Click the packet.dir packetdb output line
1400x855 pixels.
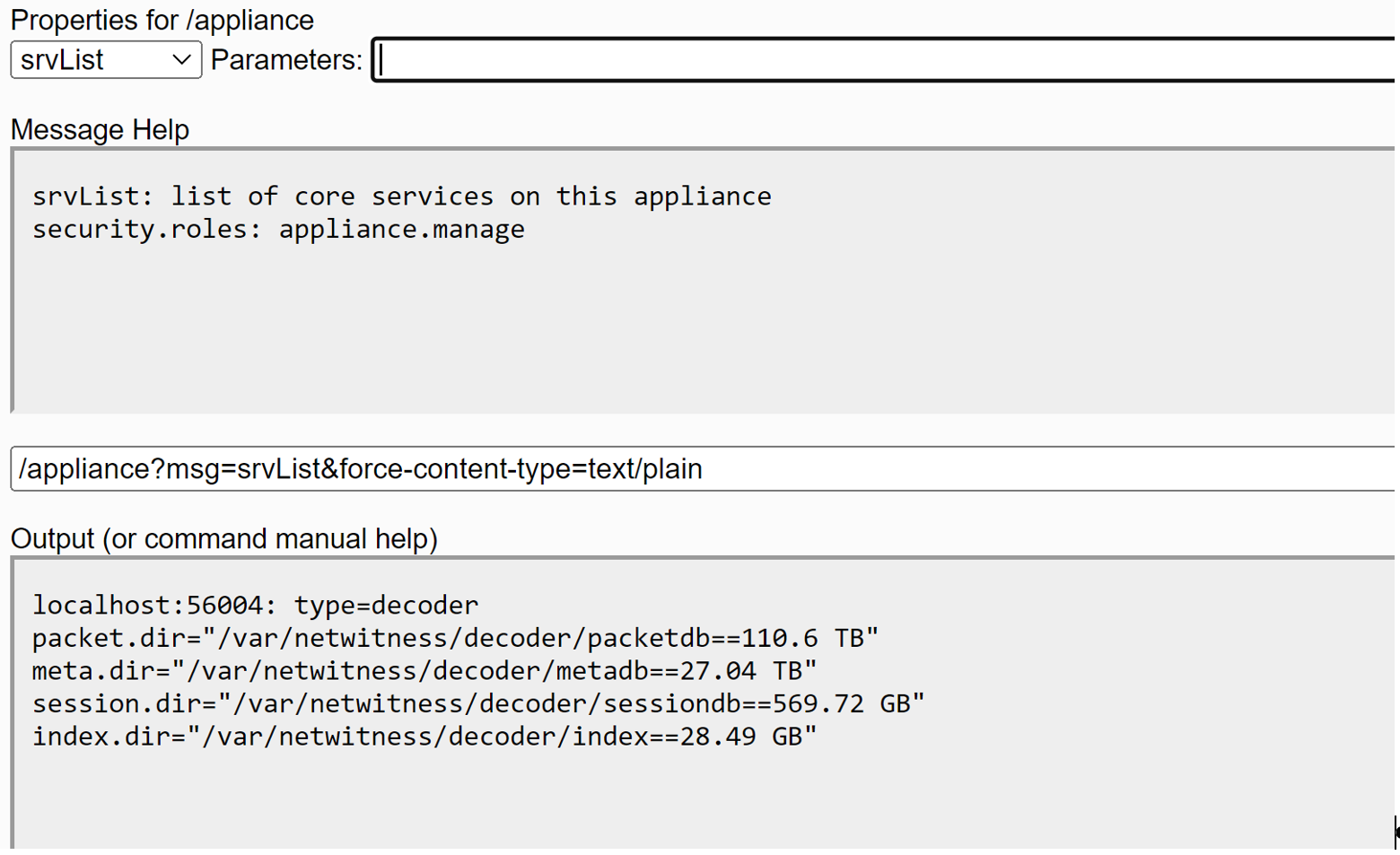[x=455, y=638]
